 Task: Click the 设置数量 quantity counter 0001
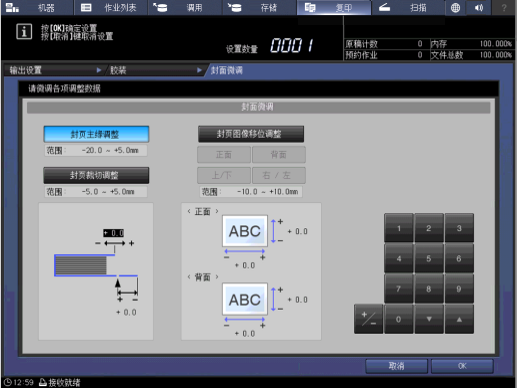coord(292,45)
